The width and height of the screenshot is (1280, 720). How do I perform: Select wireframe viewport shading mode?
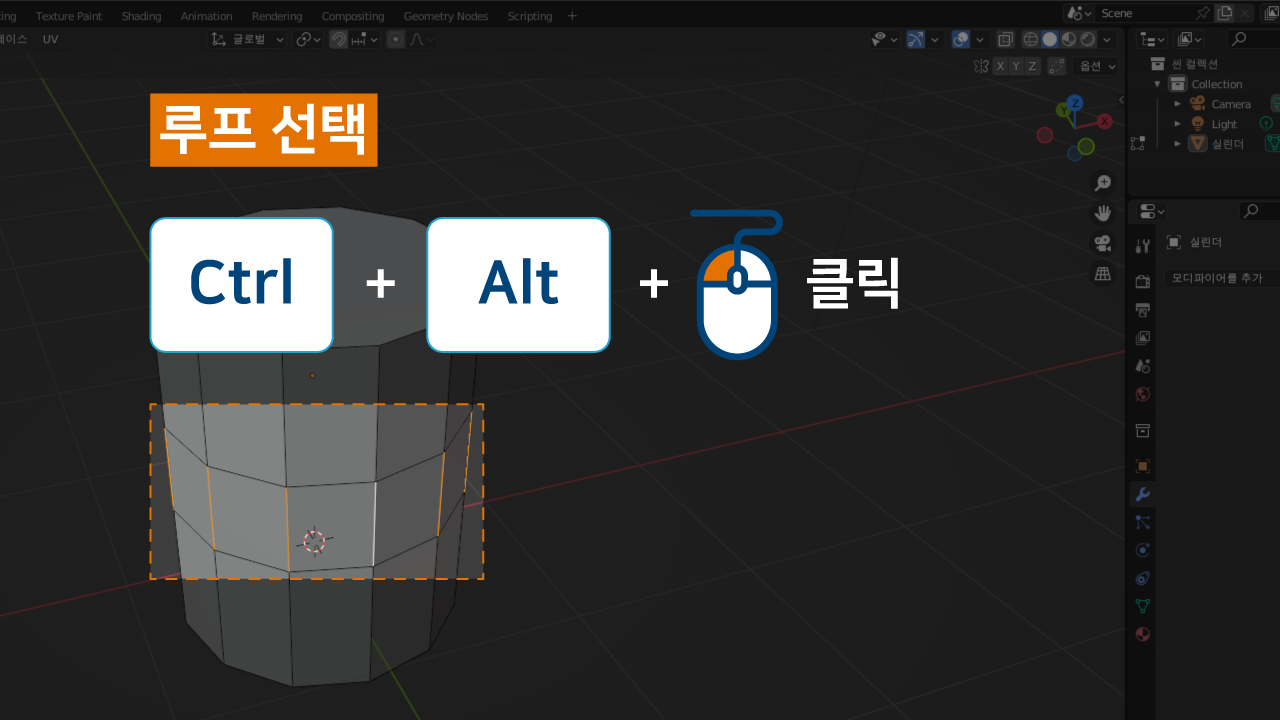coord(1030,39)
